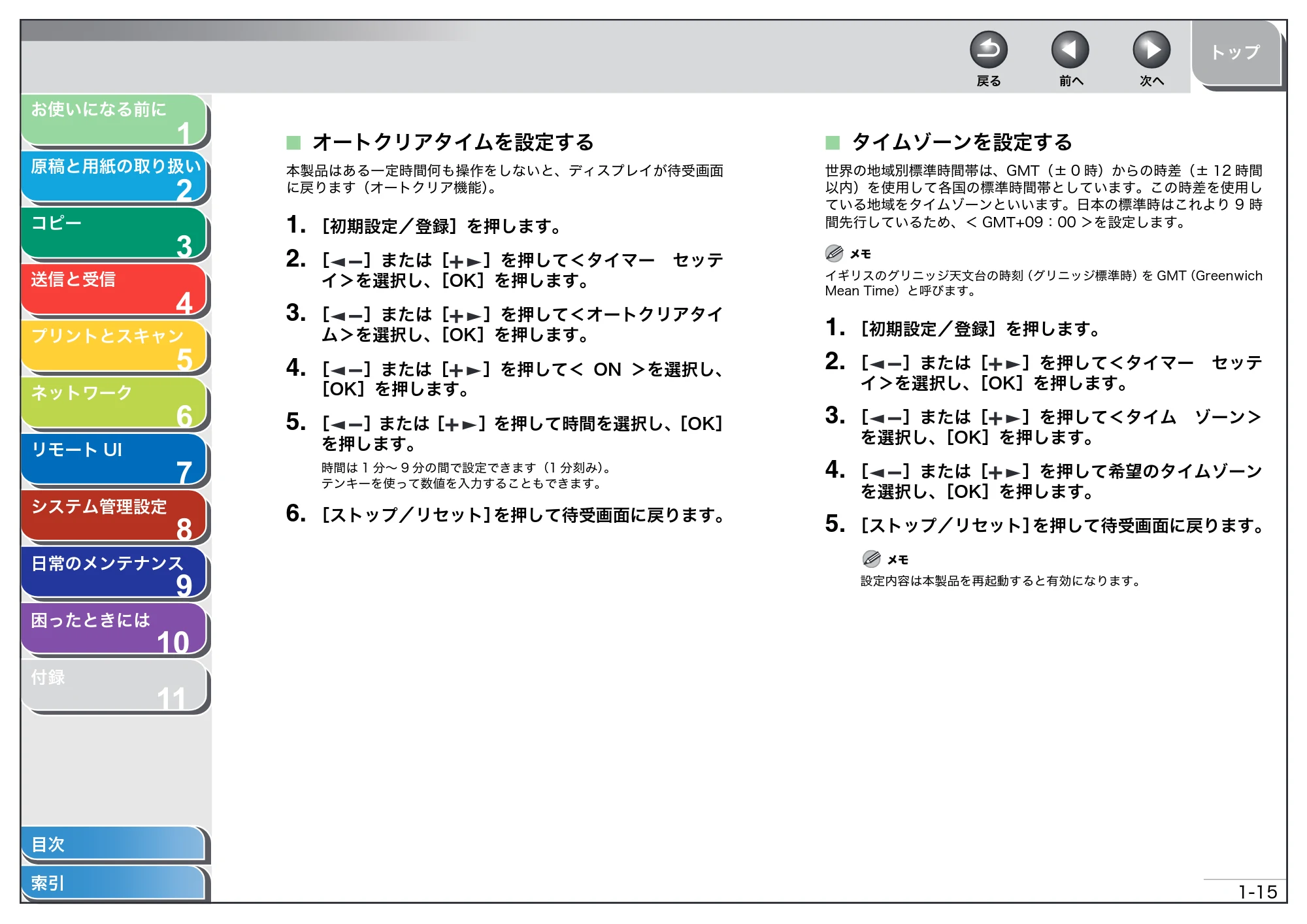The width and height of the screenshot is (1307, 924).
Task: Select chapter 3 コピー tab
Action: 114,233
